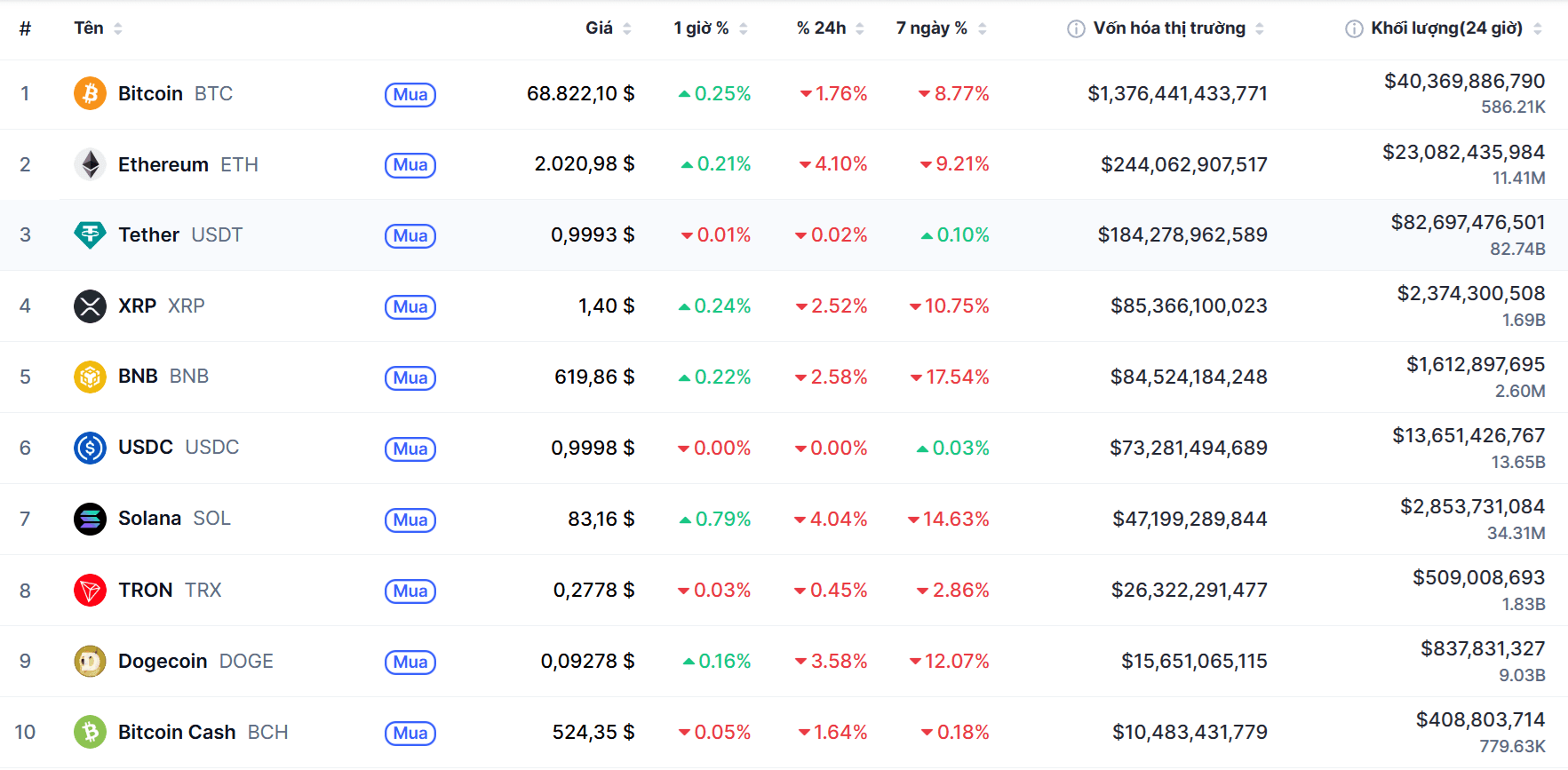Click Dogecoin price 0,09278 $
Viewport: 1568px width, 770px height.
pos(587,661)
